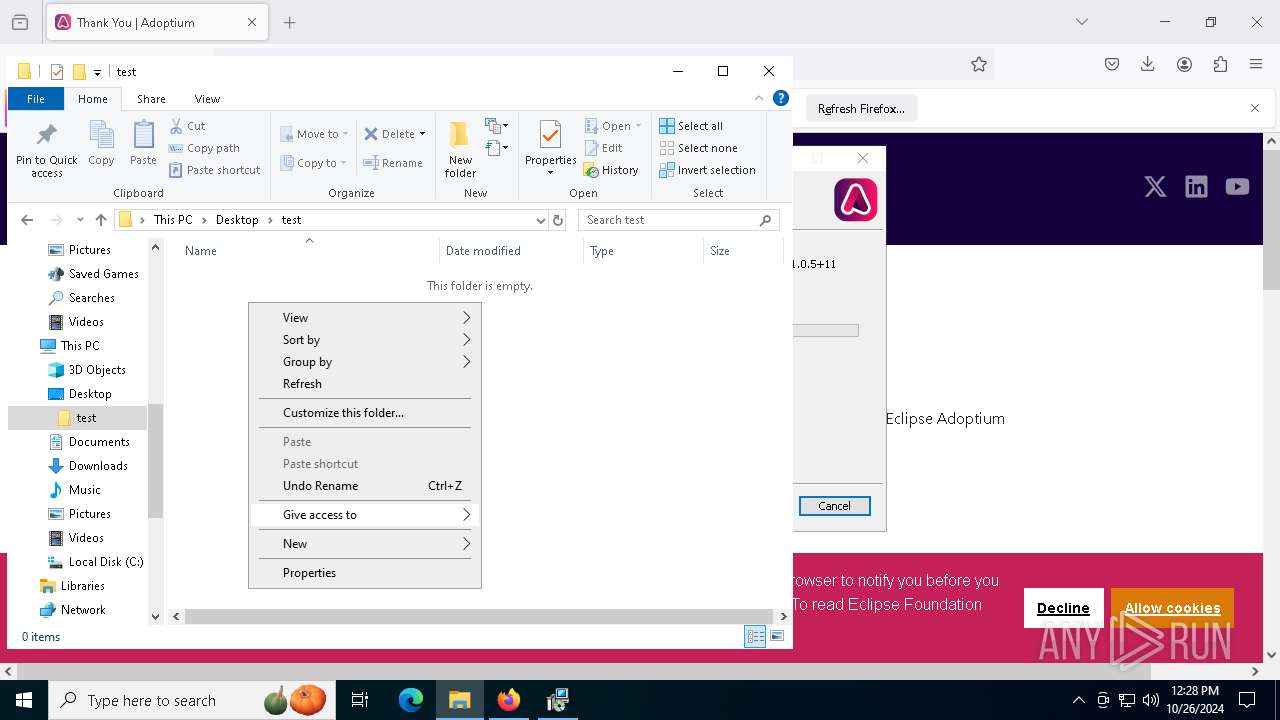Open Adoptium X social icon
The height and width of the screenshot is (720, 1280).
click(x=1155, y=187)
